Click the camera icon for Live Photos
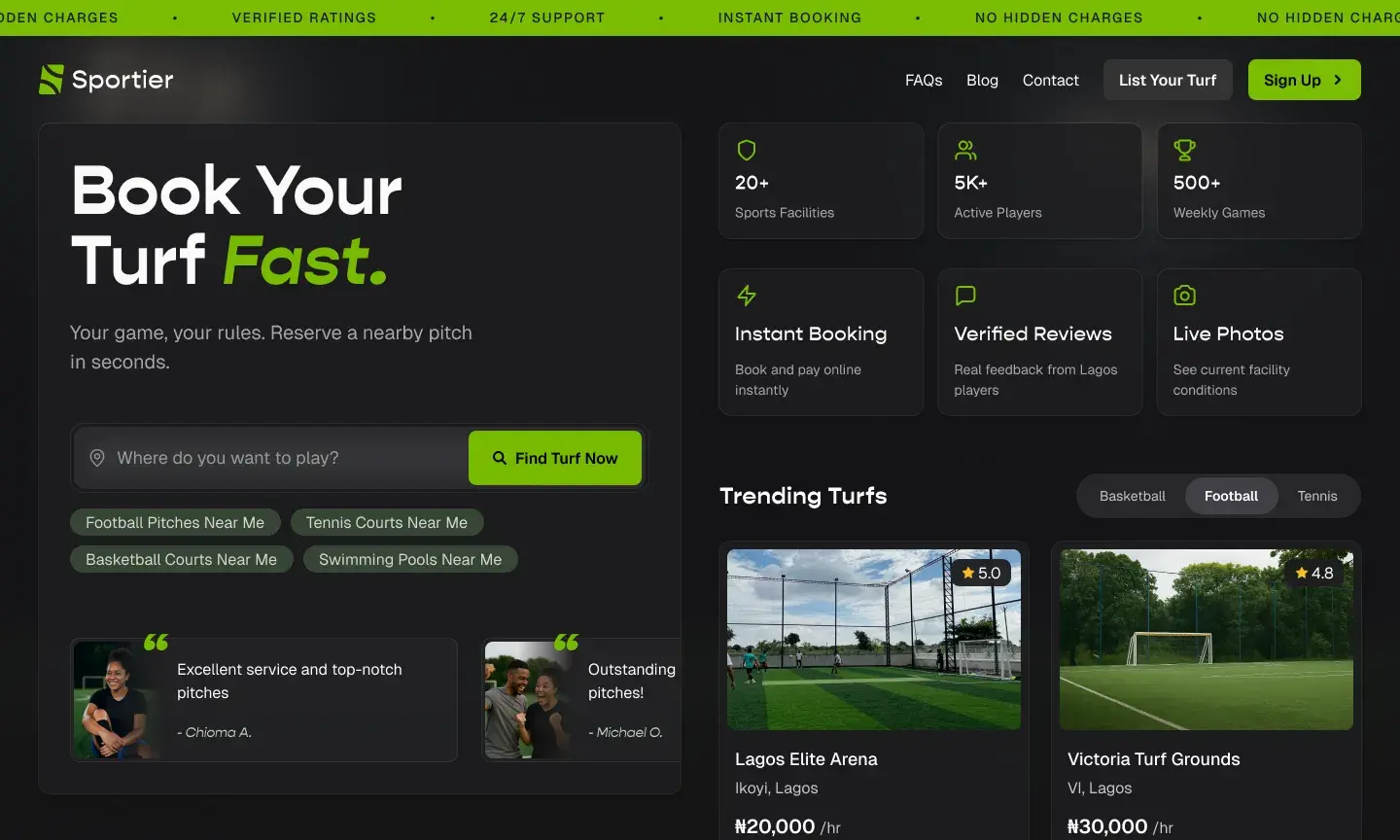The image size is (1400, 840). pos(1184,296)
